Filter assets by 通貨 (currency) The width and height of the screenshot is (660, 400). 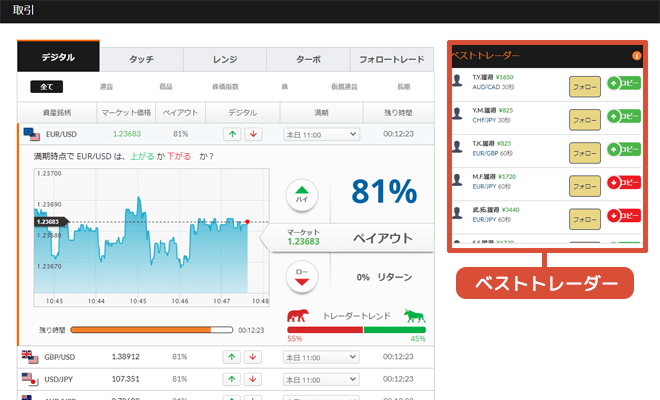coord(106,87)
